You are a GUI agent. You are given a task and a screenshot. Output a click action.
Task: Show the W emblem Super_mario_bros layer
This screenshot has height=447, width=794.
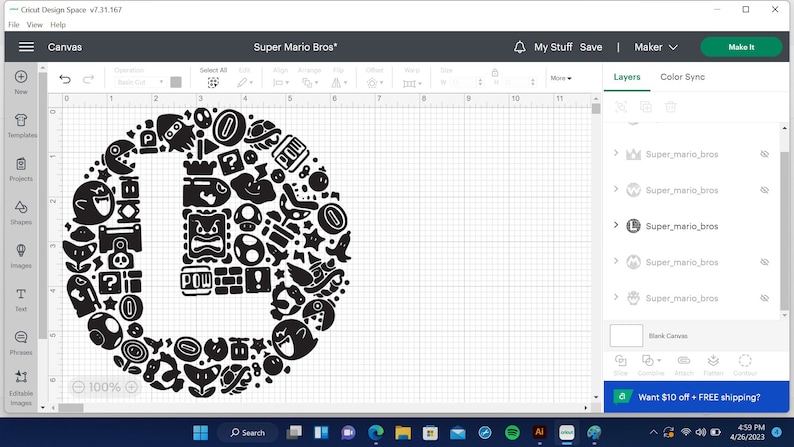click(765, 190)
